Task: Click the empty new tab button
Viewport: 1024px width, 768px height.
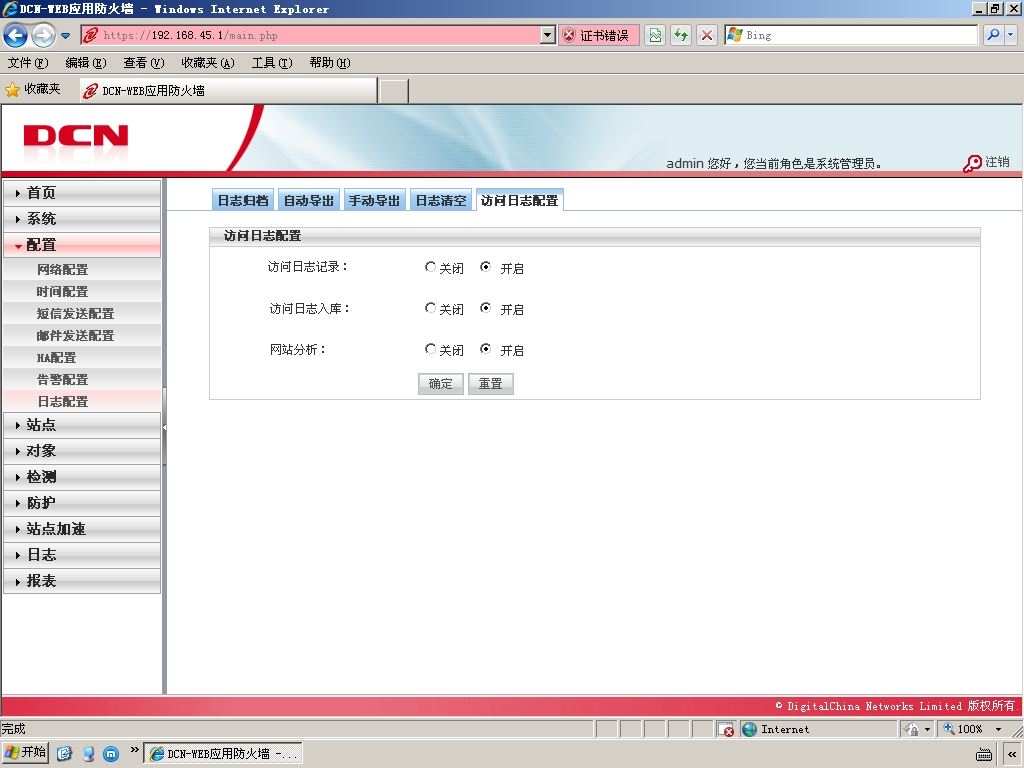Action: click(394, 91)
